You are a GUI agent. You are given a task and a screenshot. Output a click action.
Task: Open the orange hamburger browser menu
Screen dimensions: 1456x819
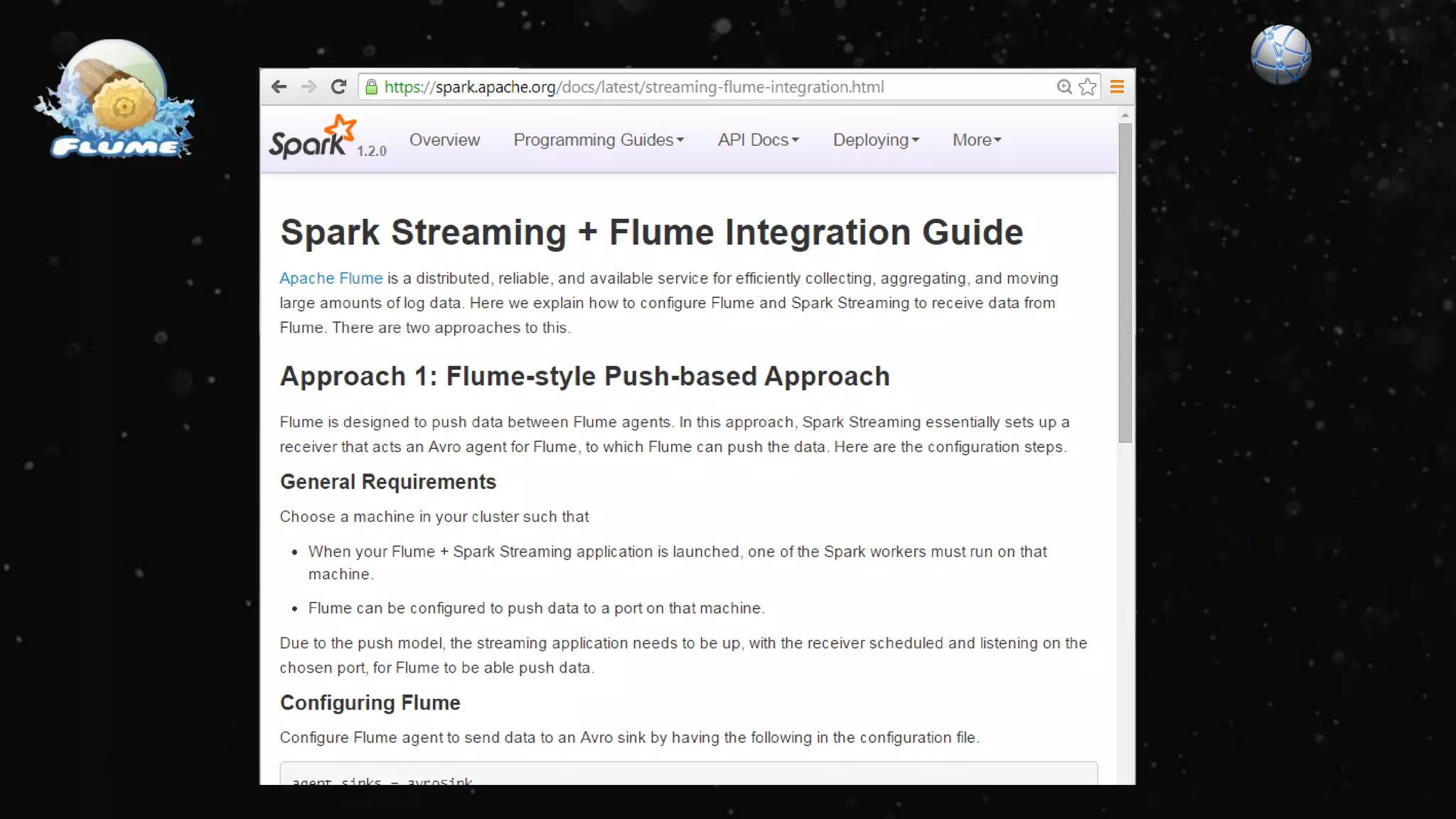tap(1117, 87)
